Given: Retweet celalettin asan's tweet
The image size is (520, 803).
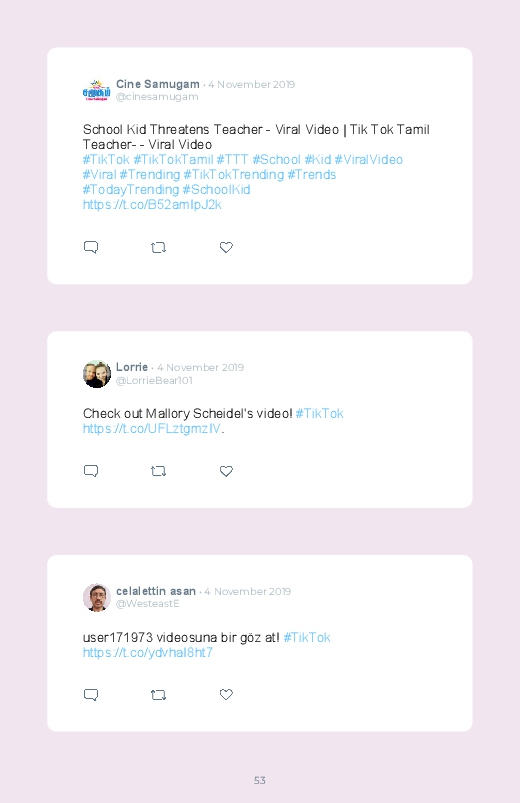Looking at the screenshot, I should pyautogui.click(x=158, y=695).
